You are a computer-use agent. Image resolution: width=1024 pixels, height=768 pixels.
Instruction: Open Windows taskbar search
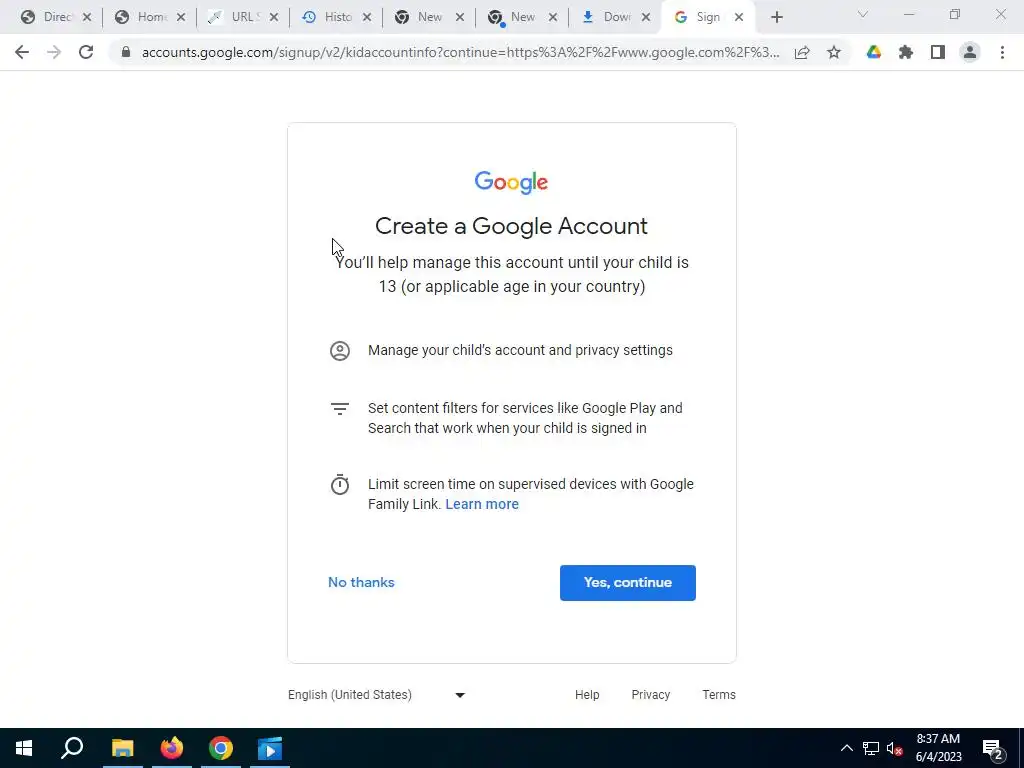coord(72,748)
